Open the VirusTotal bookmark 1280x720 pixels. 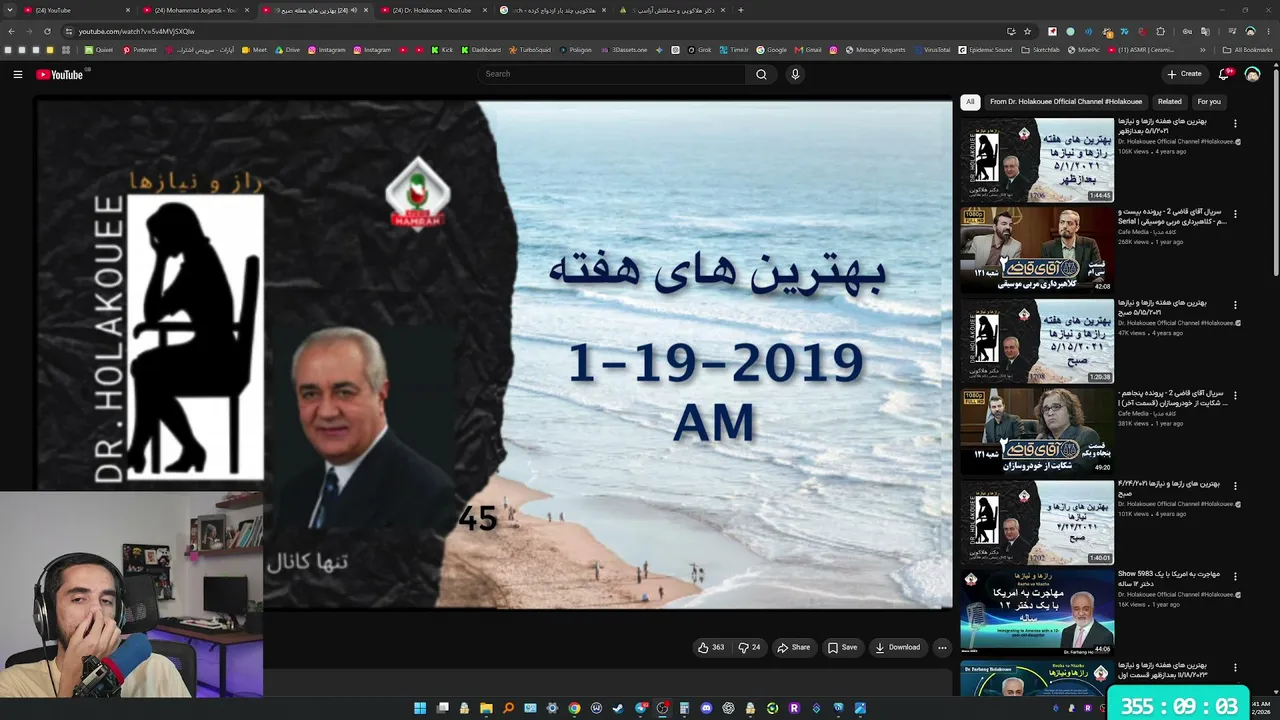(x=932, y=49)
